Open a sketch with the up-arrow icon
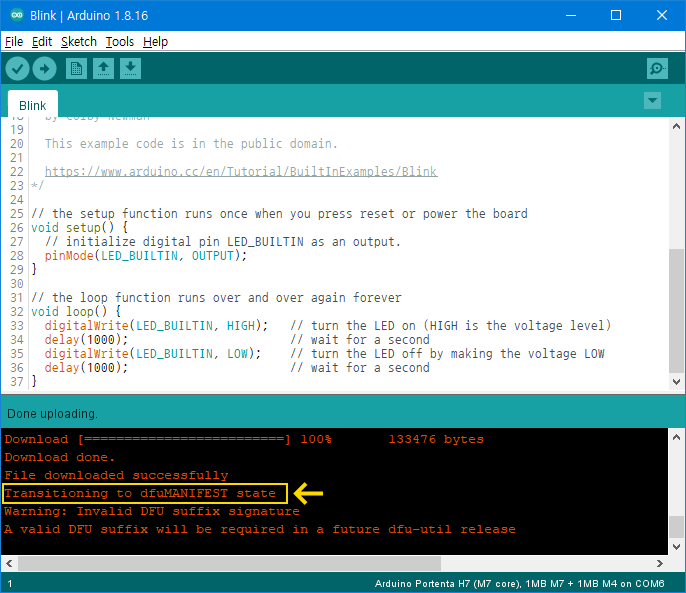686x593 pixels. [x=104, y=69]
